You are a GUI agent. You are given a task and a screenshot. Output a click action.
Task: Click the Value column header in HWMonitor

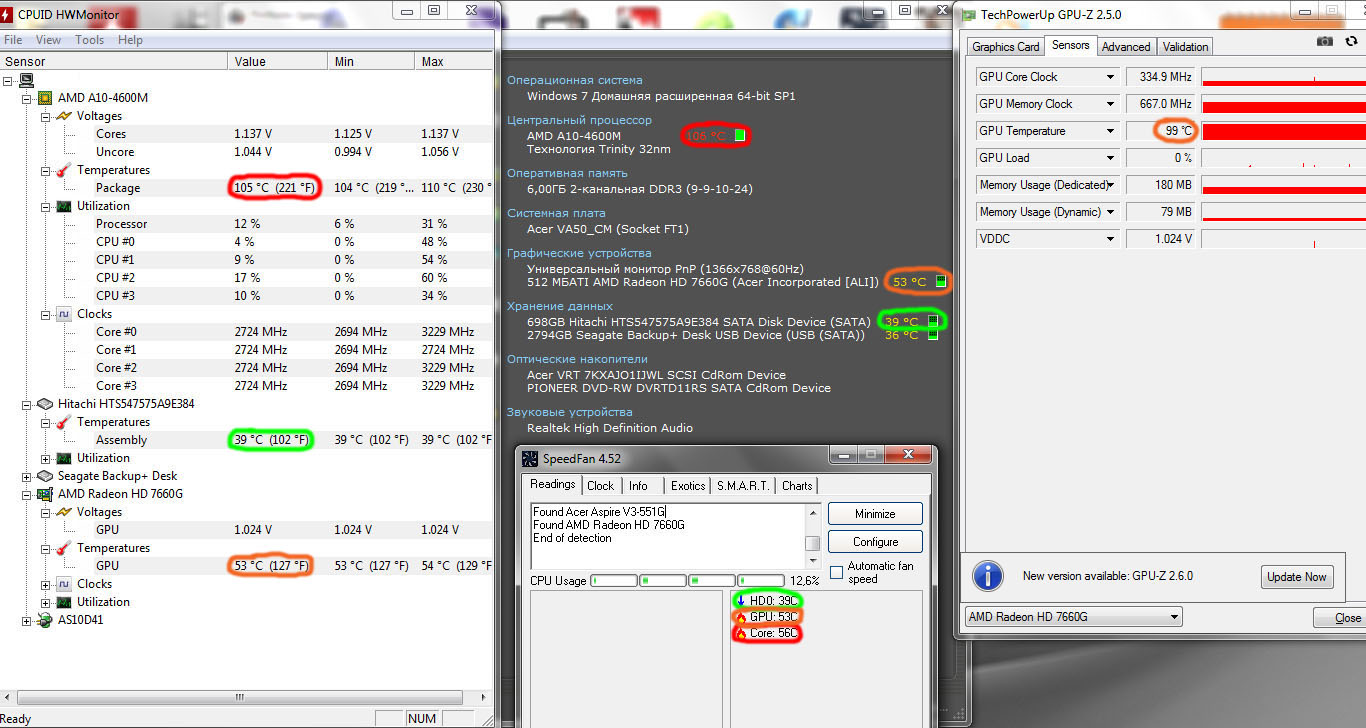coord(278,61)
